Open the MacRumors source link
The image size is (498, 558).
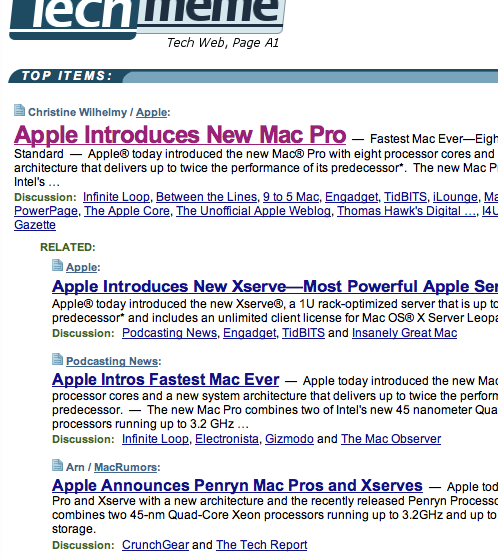point(126,467)
